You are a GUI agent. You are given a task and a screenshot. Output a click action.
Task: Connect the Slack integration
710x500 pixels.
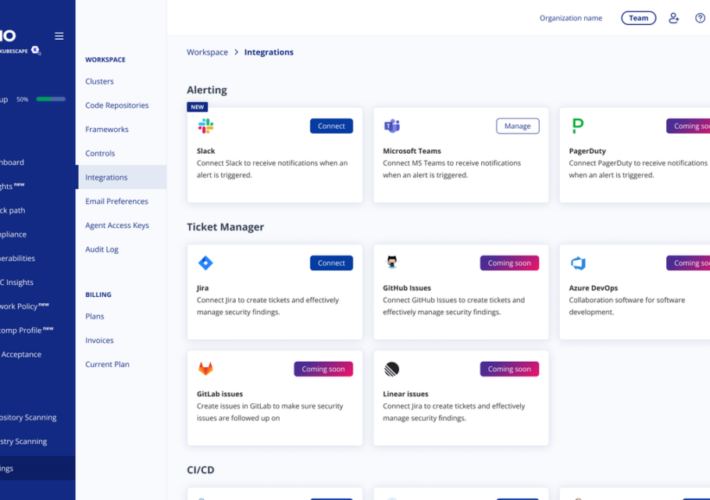click(331, 126)
